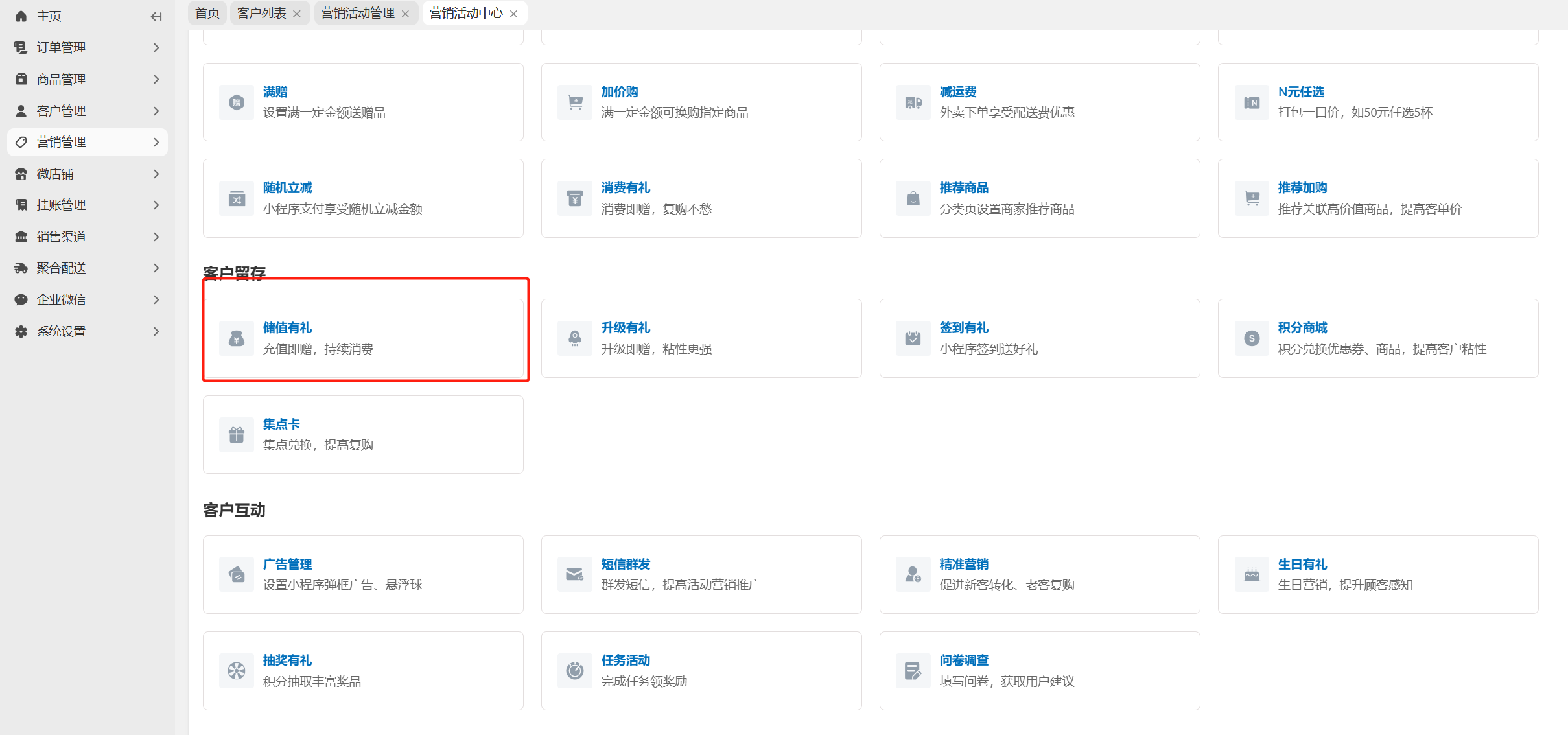Click the 减运费 delivery truck icon
This screenshot has width=1568, height=735.
click(913, 102)
